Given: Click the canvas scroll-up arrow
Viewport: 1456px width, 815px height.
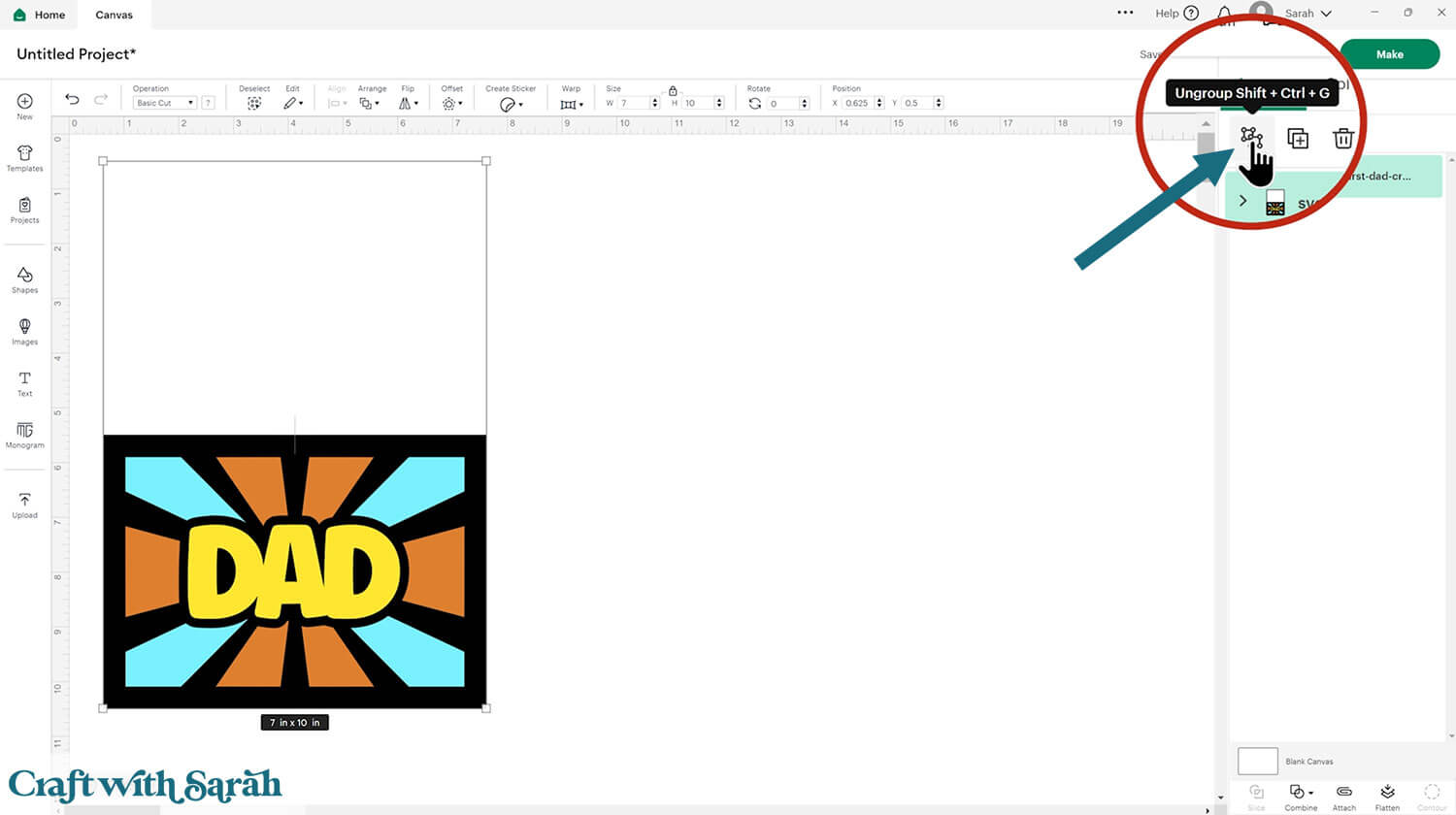Looking at the screenshot, I should tap(1206, 124).
